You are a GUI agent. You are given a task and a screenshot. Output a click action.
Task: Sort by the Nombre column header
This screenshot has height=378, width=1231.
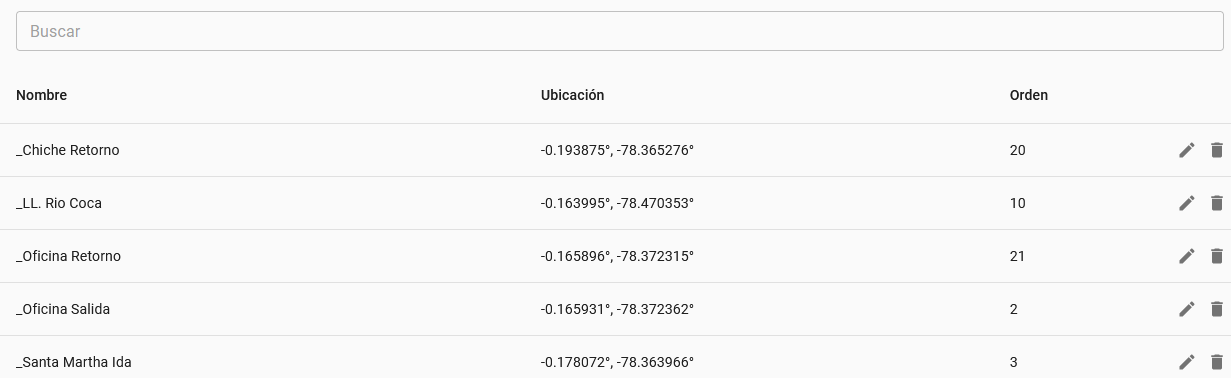42,95
